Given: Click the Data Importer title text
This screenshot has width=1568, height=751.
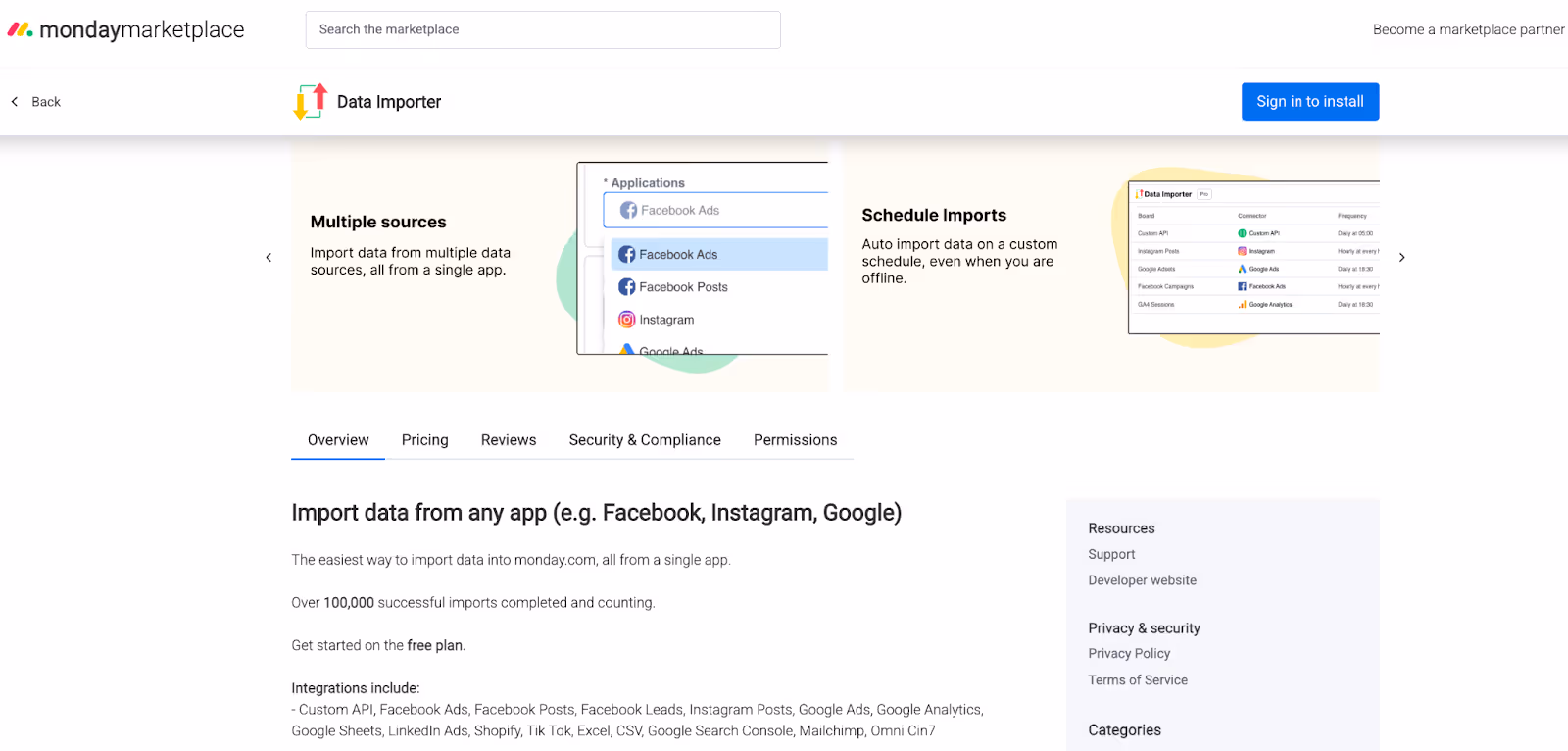Looking at the screenshot, I should coord(389,102).
